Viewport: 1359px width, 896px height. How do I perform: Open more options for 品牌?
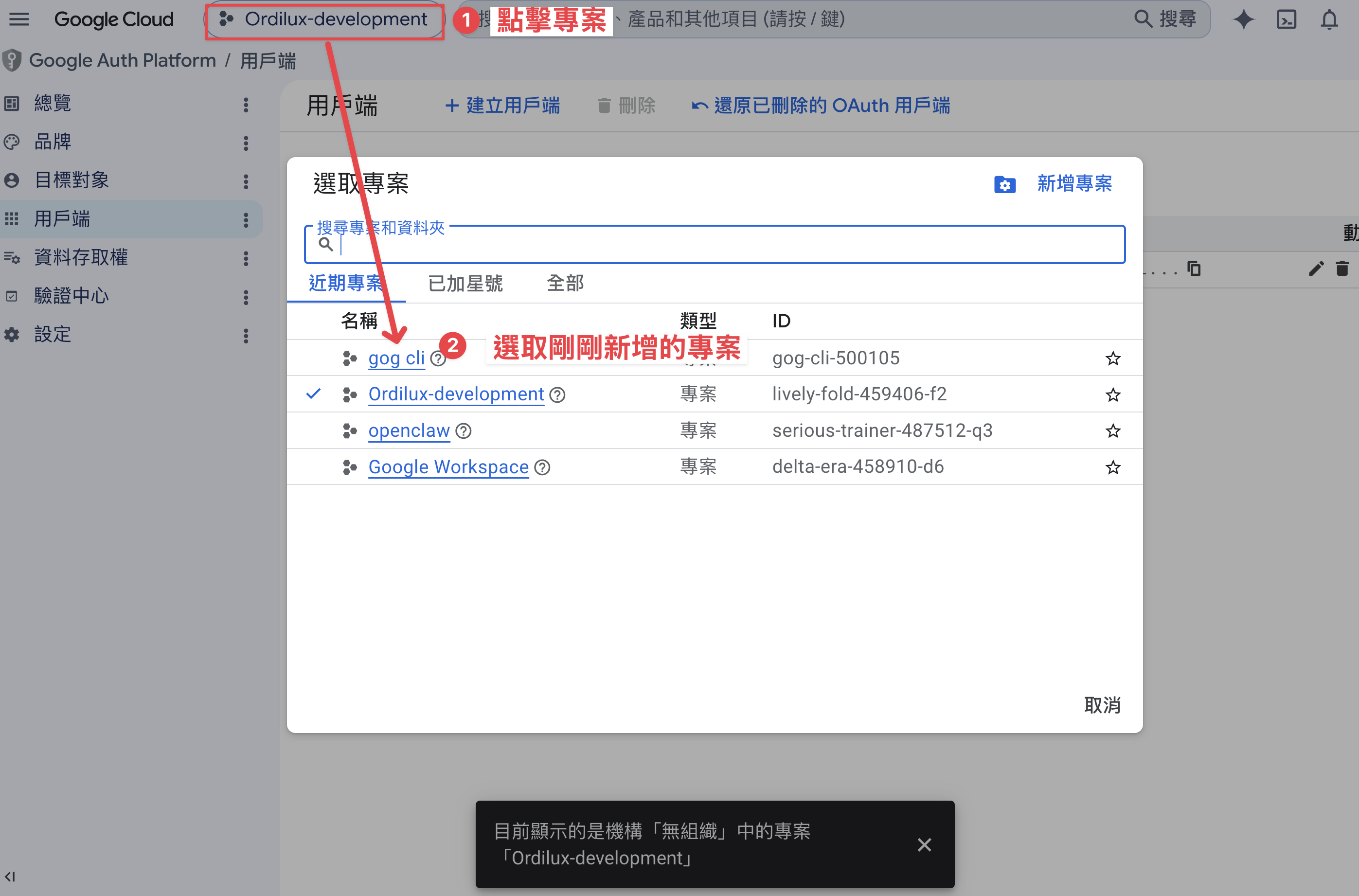point(246,143)
